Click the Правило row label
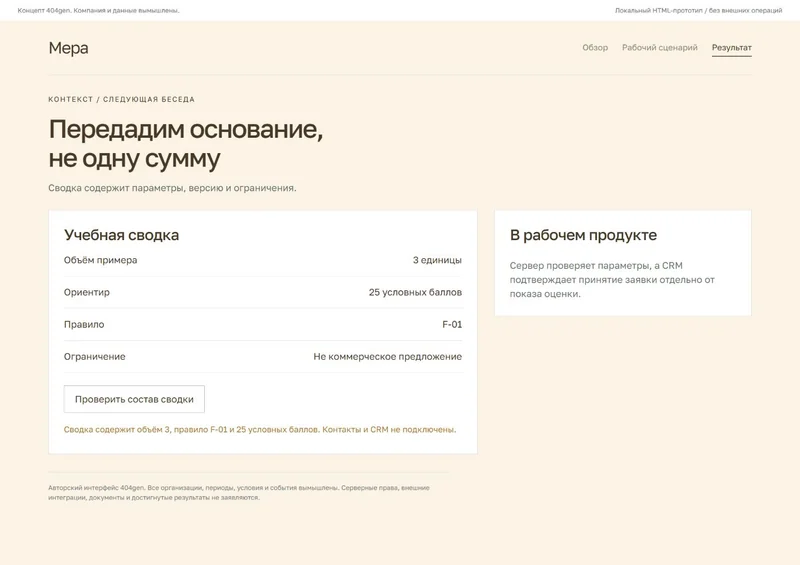The height and width of the screenshot is (565, 800). 84,325
